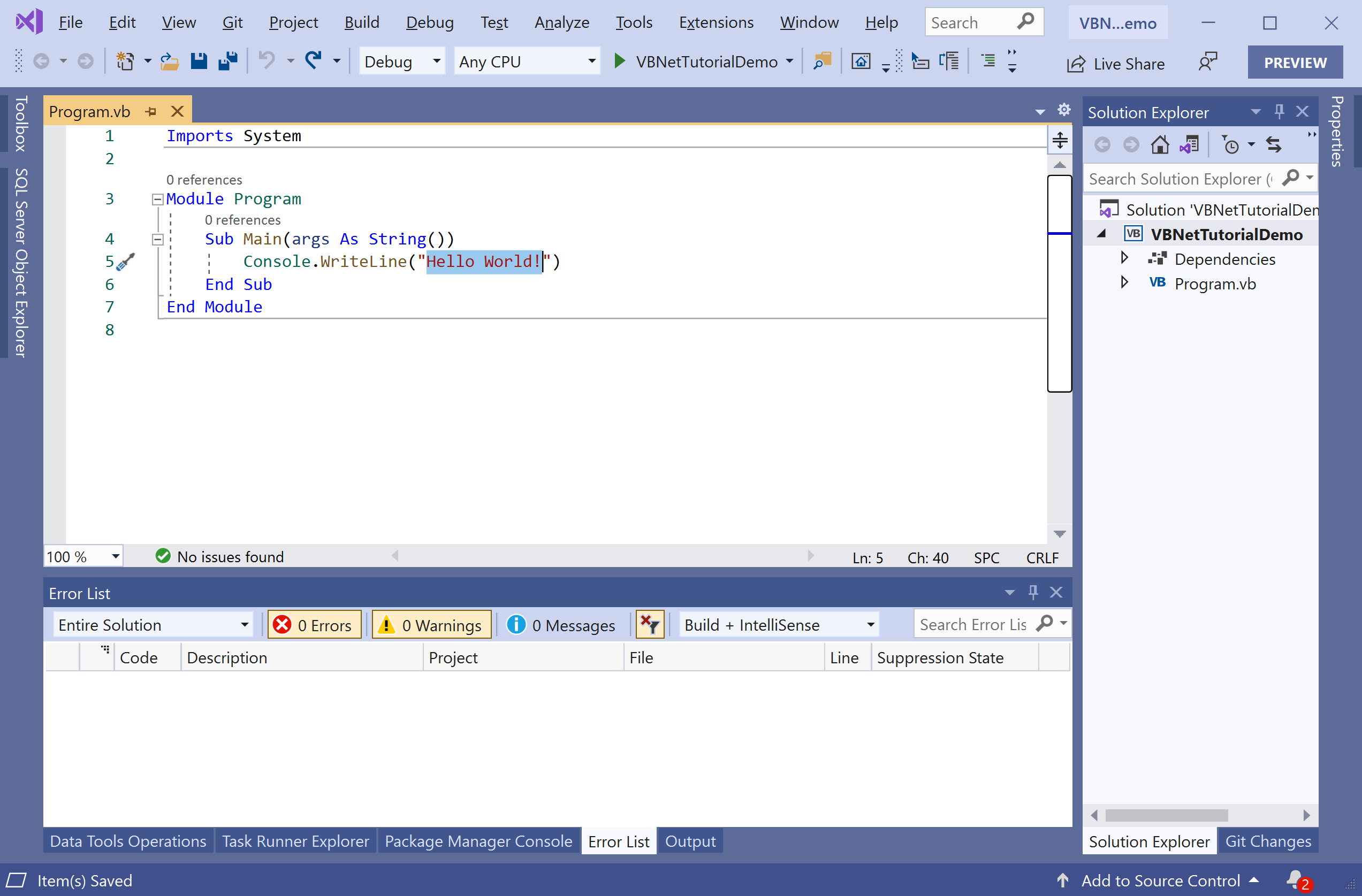The image size is (1362, 896).
Task: Click the Home icon in Solution Explorer
Action: point(1159,145)
